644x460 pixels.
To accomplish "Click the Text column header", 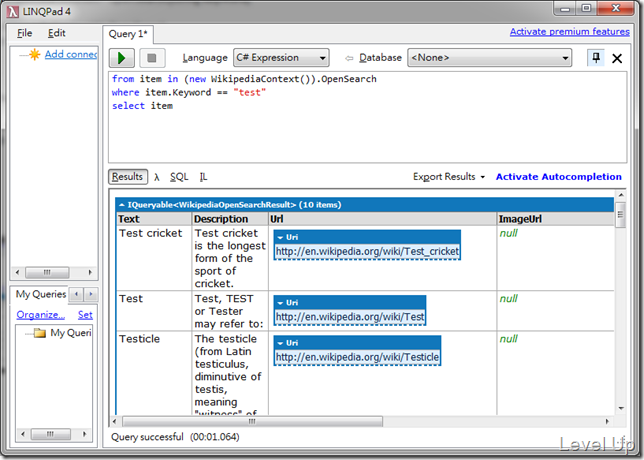I will tap(154, 219).
